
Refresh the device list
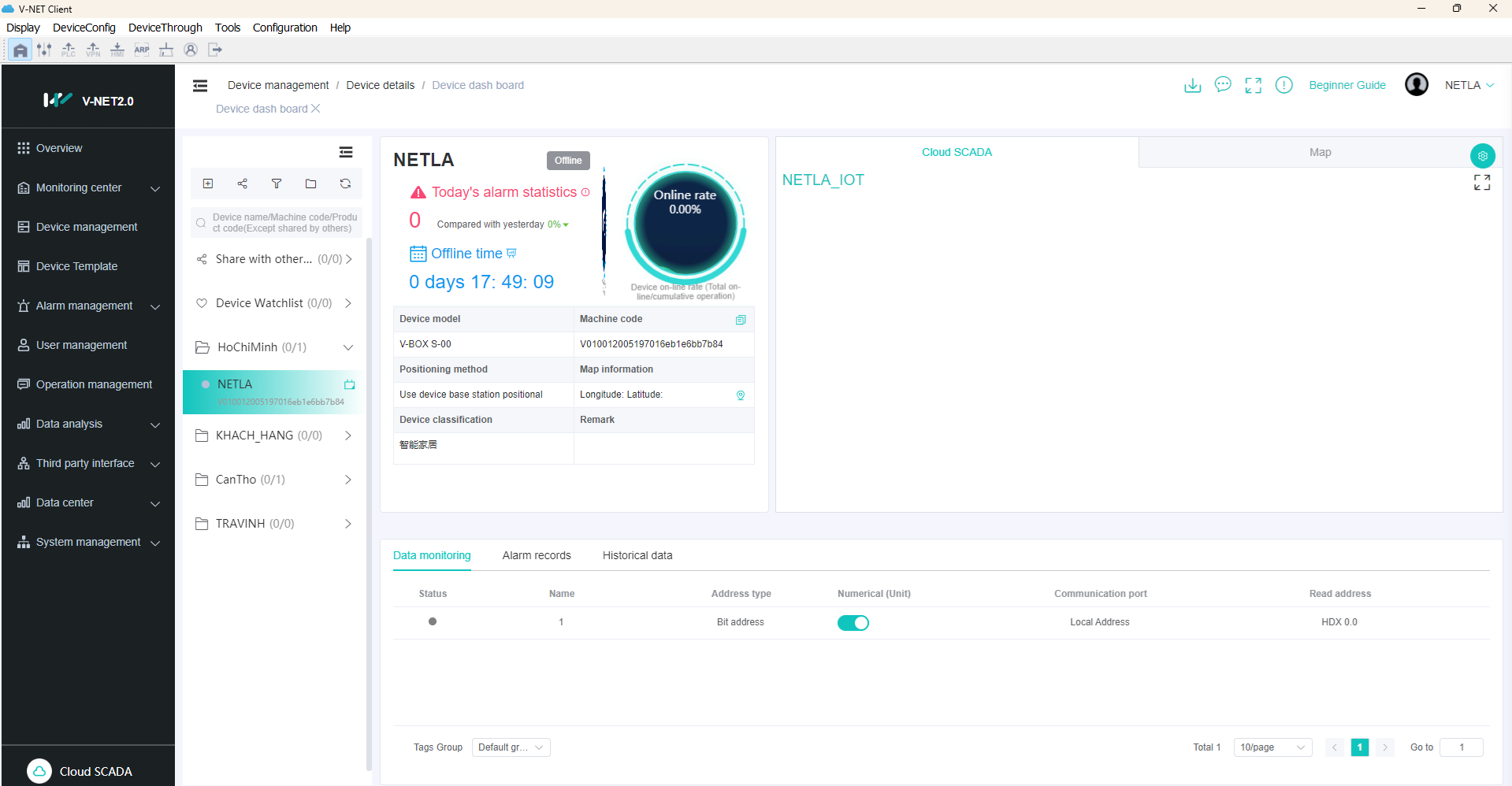(x=345, y=183)
